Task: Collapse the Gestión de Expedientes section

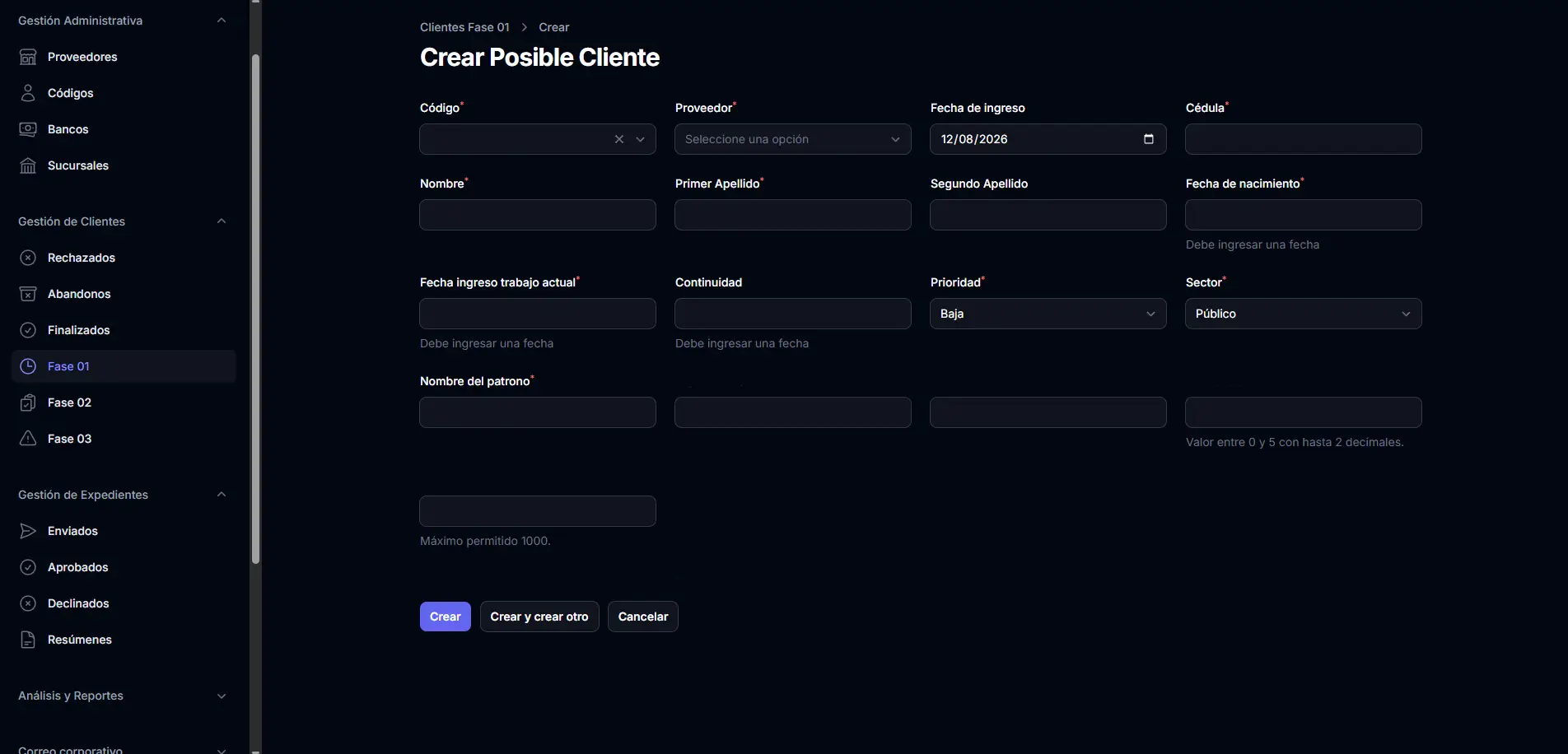Action: coord(221,495)
